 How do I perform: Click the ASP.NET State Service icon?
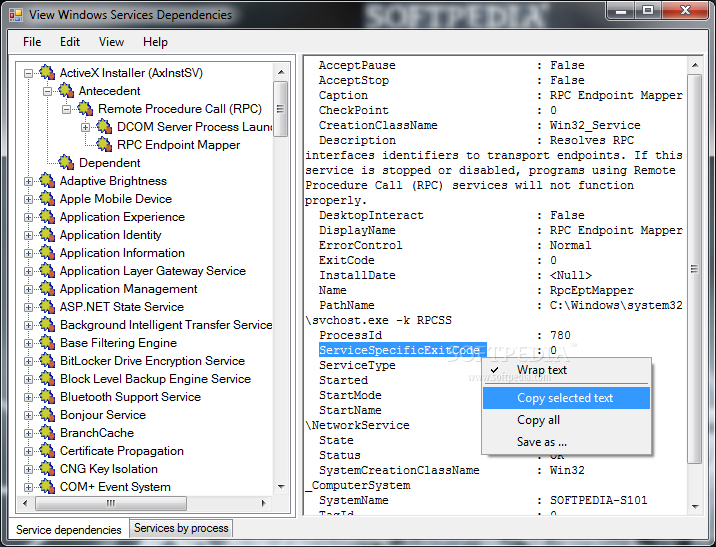47,307
